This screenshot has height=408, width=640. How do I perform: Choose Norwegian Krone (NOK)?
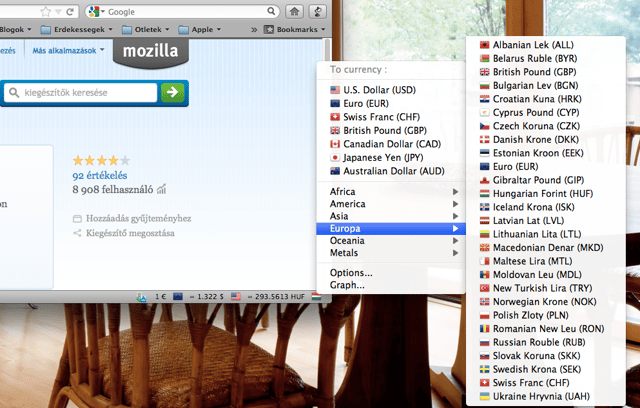coord(545,302)
